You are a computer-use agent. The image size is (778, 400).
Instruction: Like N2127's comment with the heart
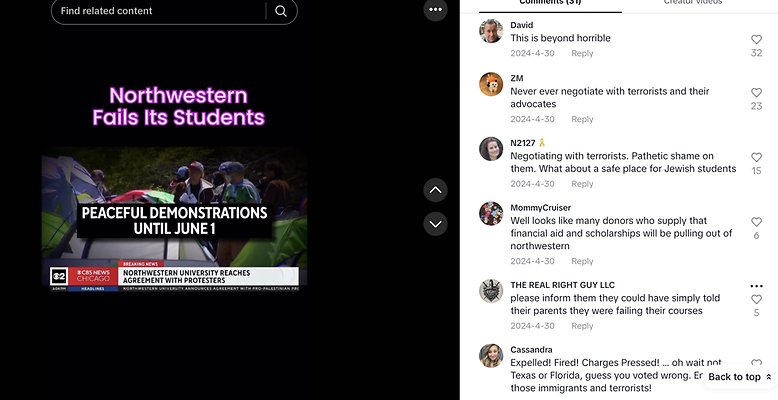pyautogui.click(x=756, y=158)
